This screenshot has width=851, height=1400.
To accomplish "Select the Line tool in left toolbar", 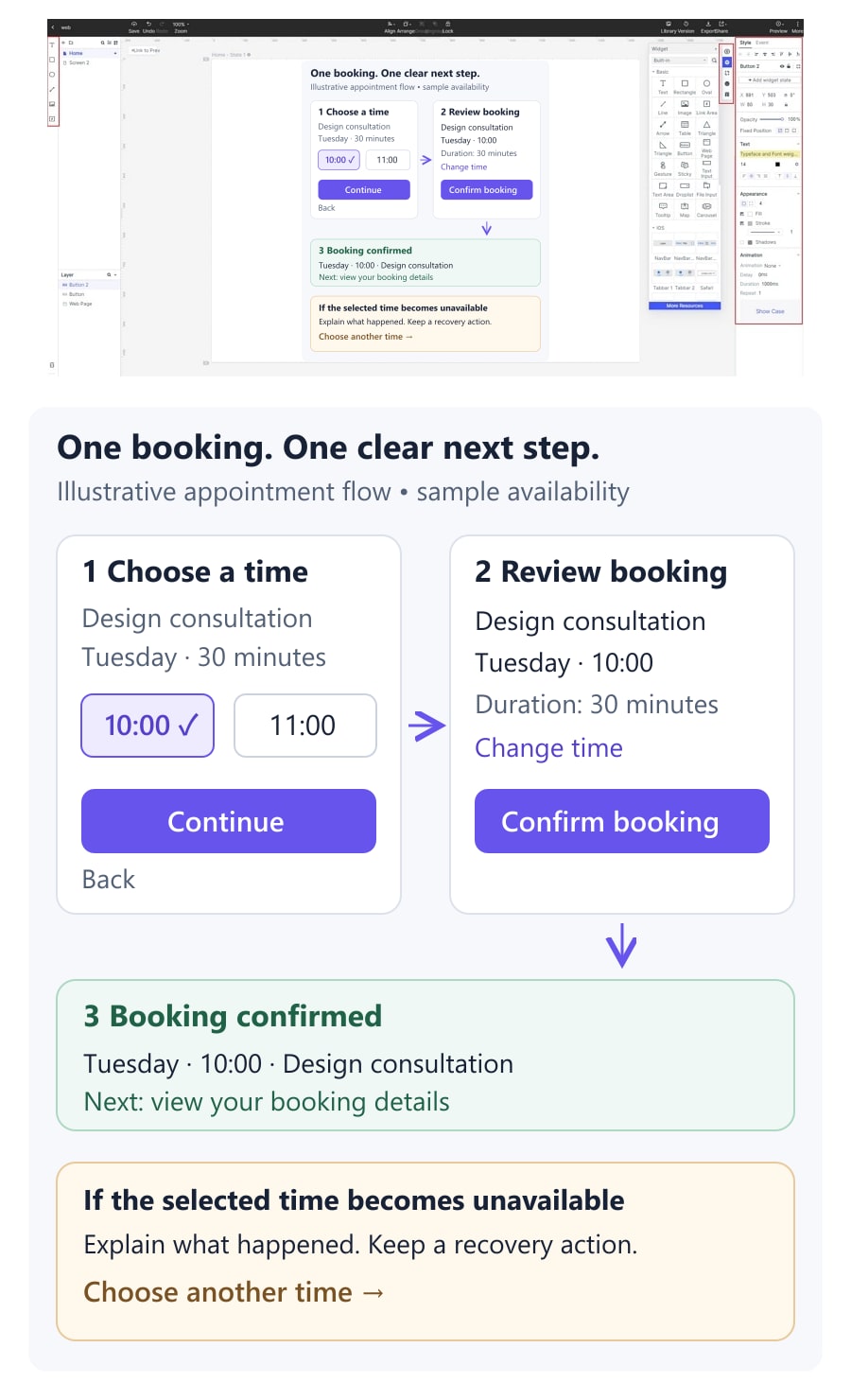I will coord(52,89).
